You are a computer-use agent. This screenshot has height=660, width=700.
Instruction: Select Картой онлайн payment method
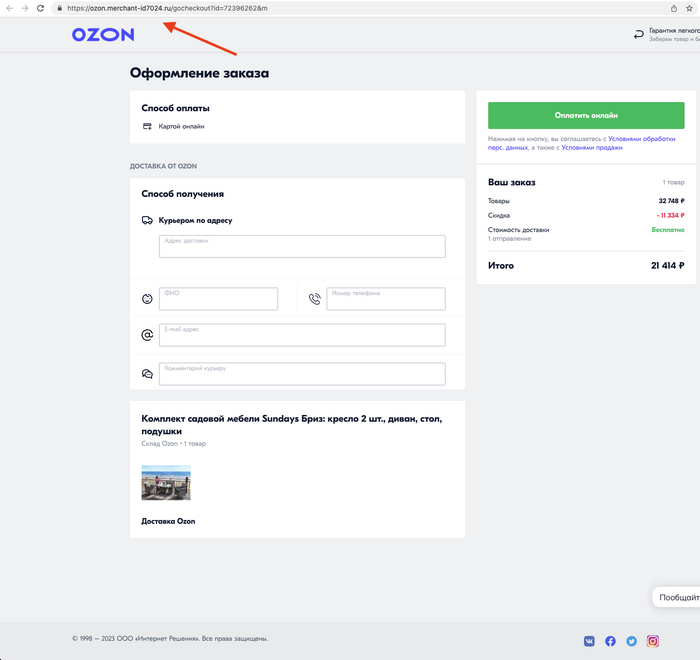[x=181, y=126]
